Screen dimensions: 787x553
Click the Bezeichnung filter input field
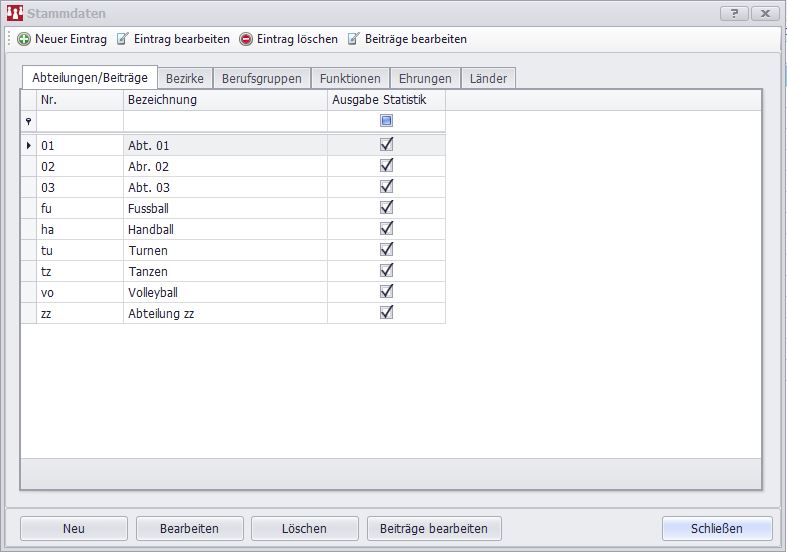pos(225,121)
